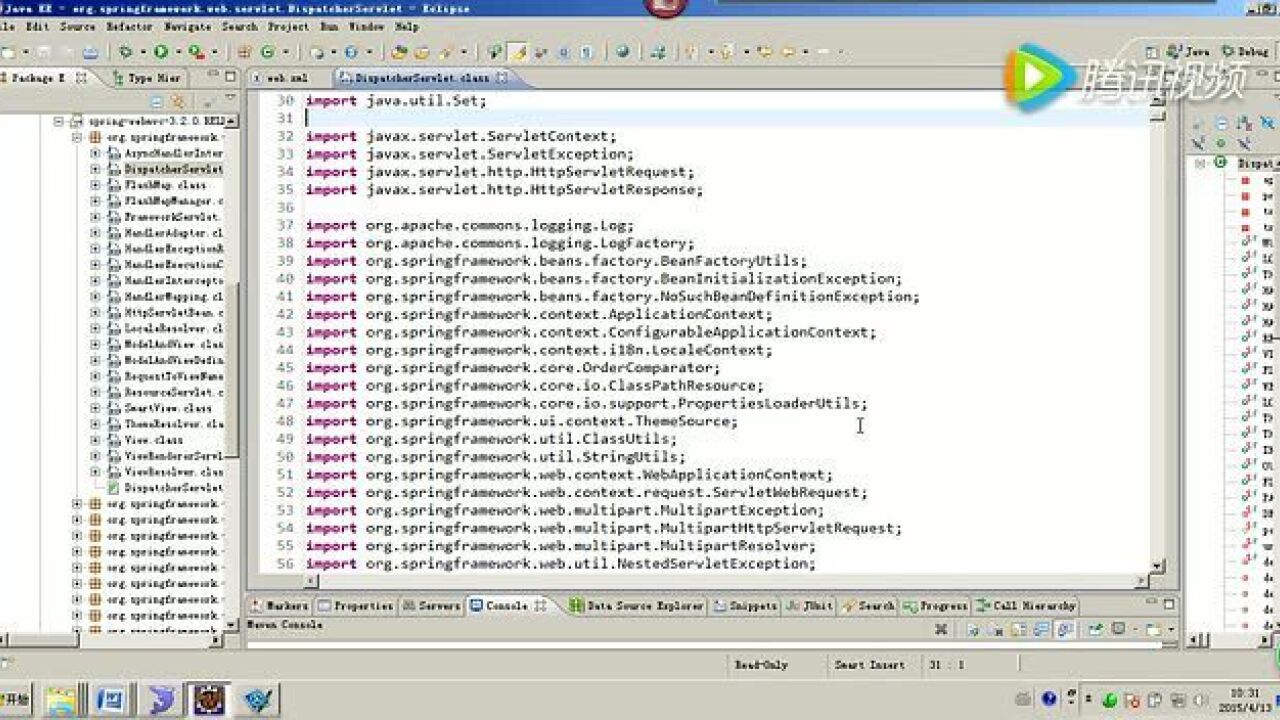
Task: Expand the FlashMap.class tree node
Action: coord(95,185)
